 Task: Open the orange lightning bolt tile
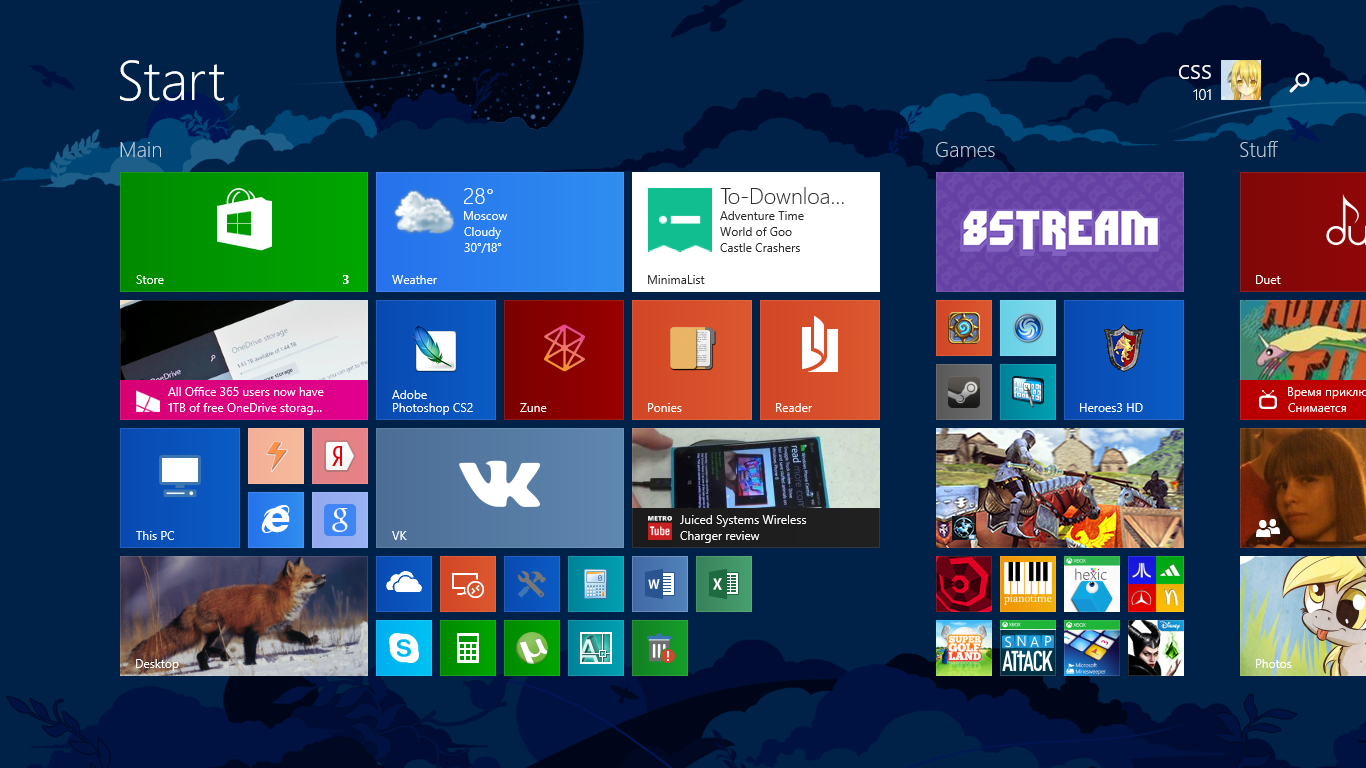(x=276, y=456)
